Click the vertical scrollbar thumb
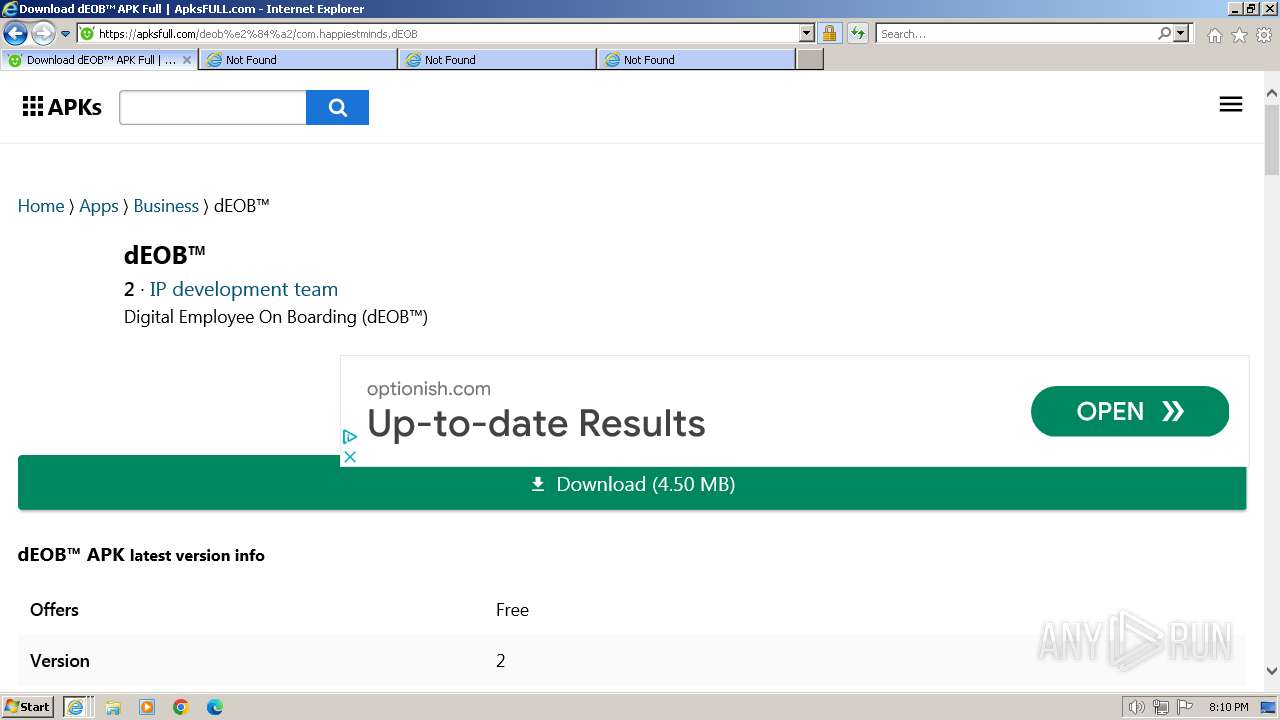The image size is (1280, 720). coord(1272,138)
